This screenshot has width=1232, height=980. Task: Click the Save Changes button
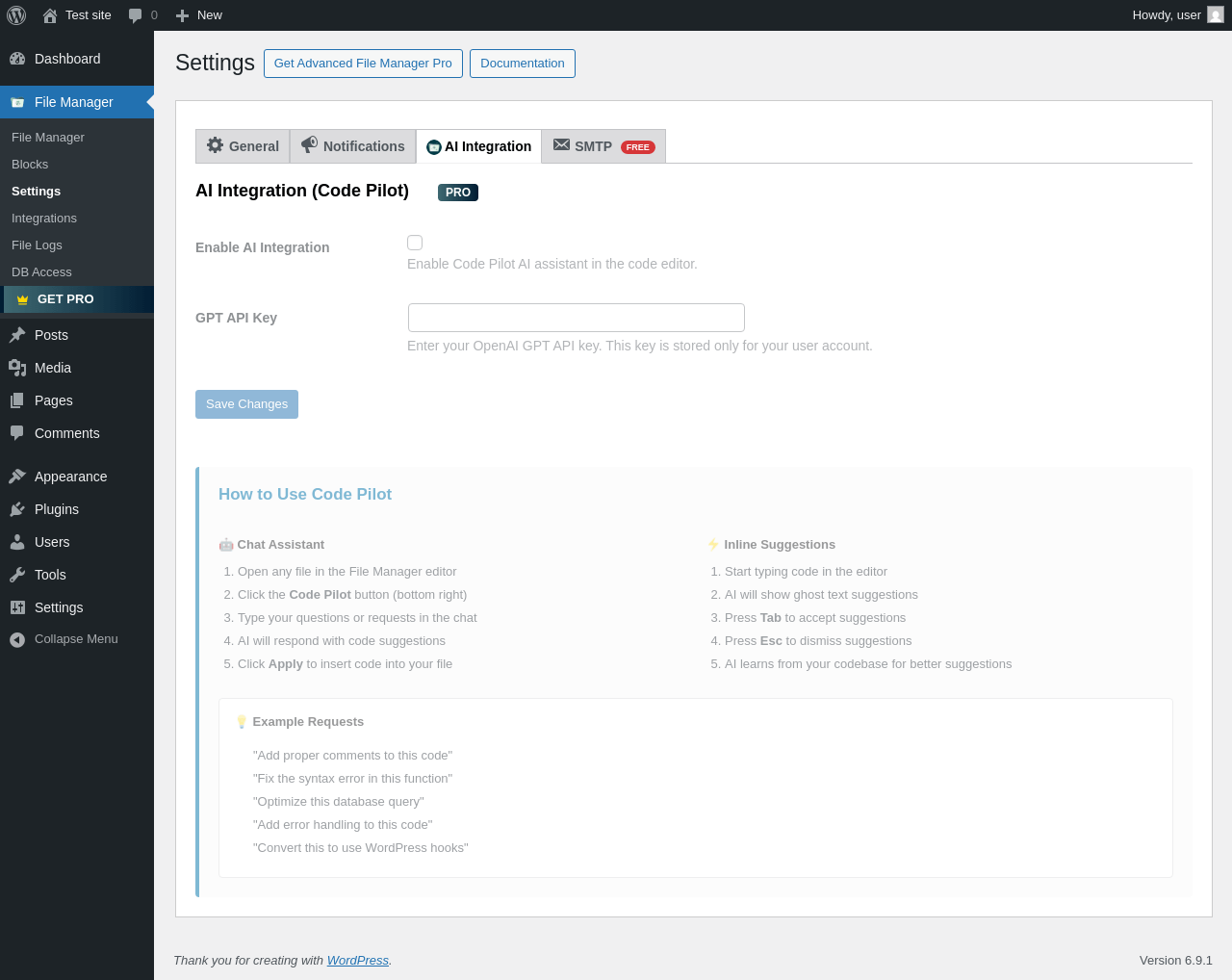point(246,404)
